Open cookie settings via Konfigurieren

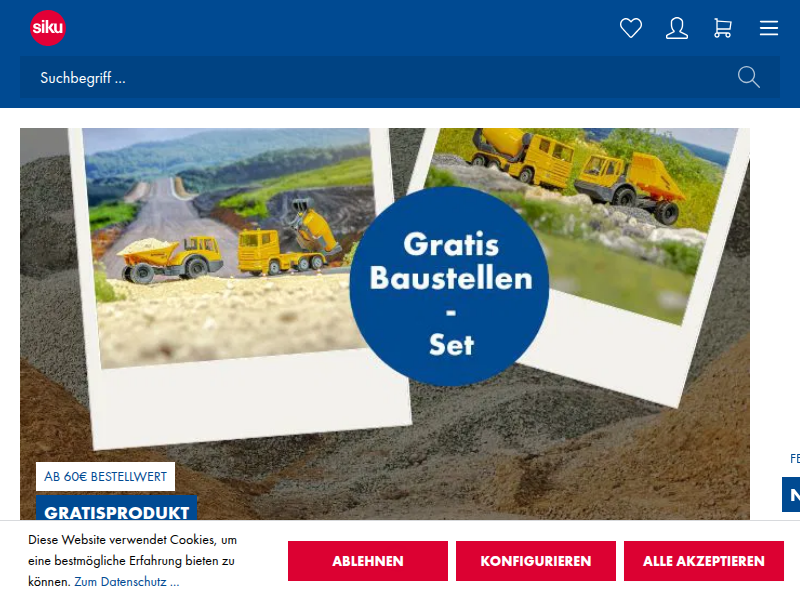pos(536,561)
